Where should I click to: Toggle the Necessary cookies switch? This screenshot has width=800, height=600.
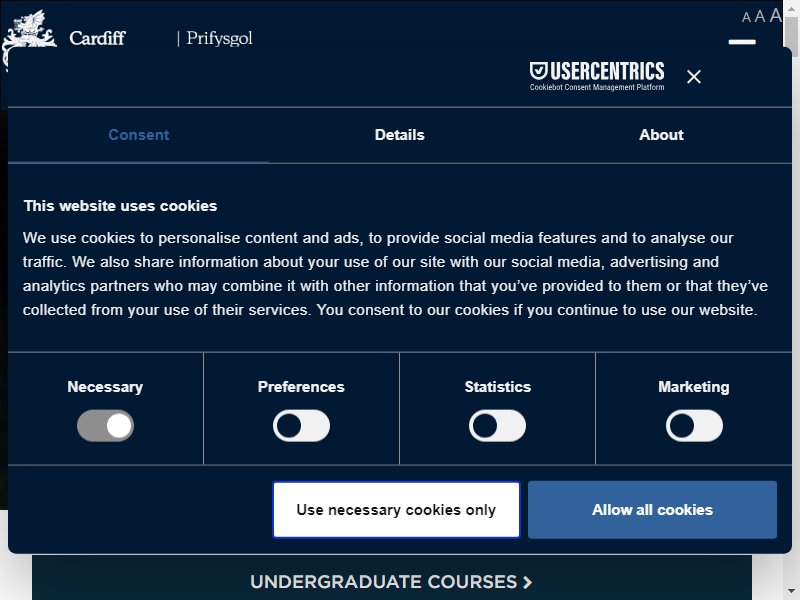(105, 426)
